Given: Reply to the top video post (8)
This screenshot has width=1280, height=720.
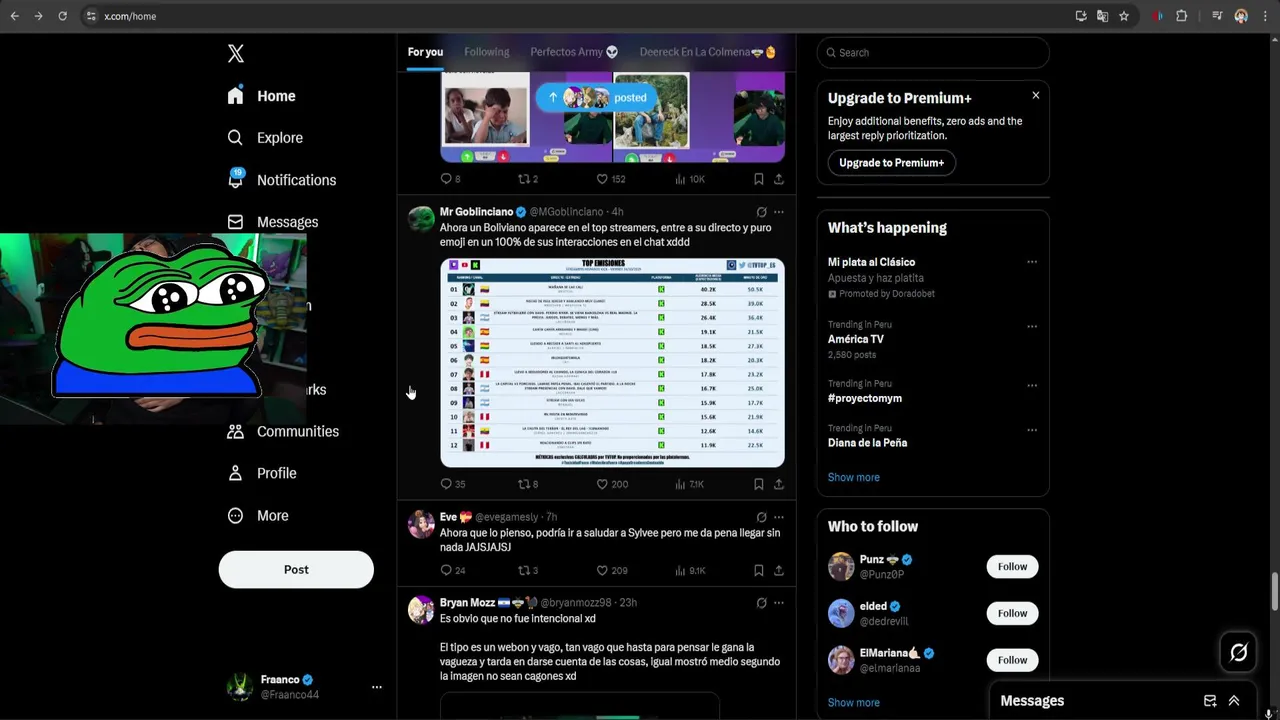Looking at the screenshot, I should click(451, 179).
